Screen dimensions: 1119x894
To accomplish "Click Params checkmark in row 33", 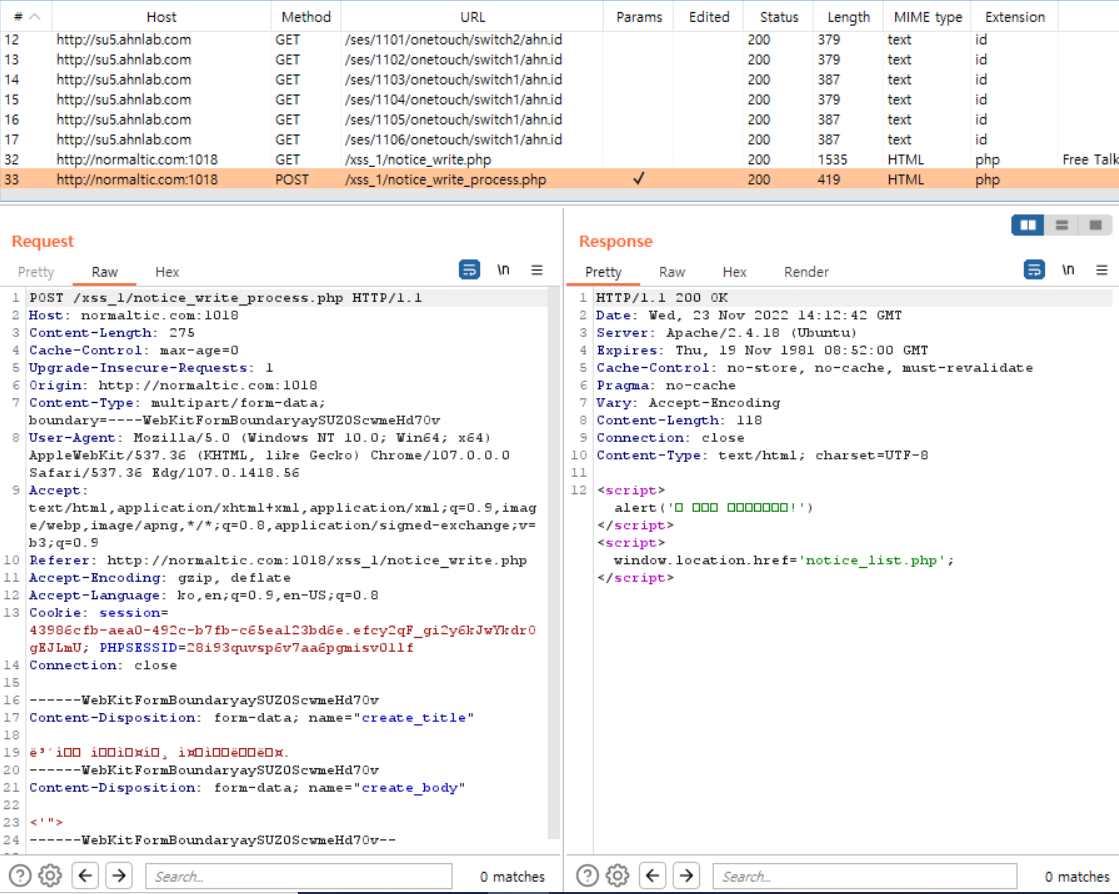I will point(639,178).
